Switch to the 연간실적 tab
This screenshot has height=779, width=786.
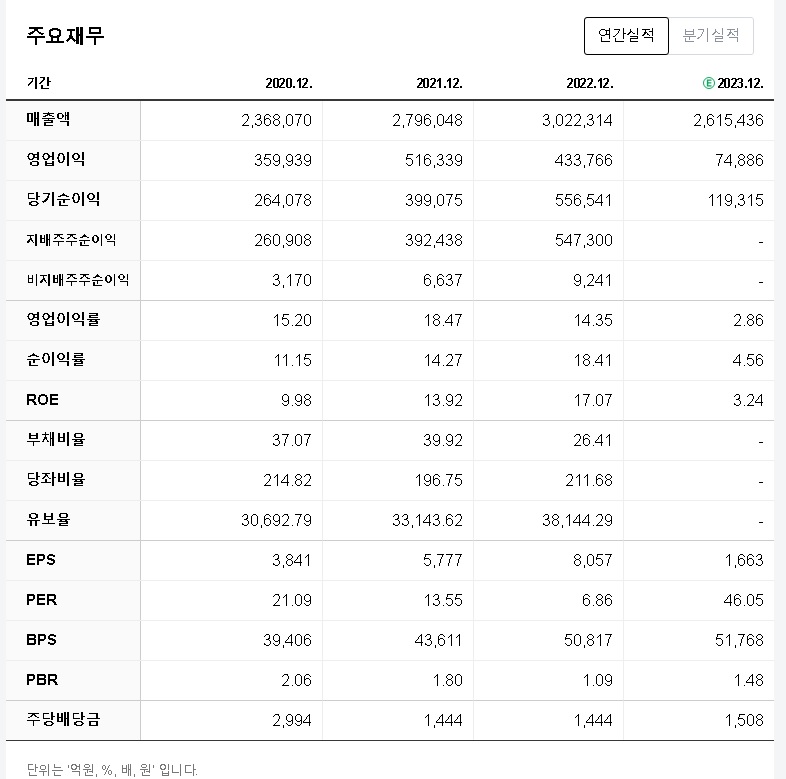(x=626, y=36)
